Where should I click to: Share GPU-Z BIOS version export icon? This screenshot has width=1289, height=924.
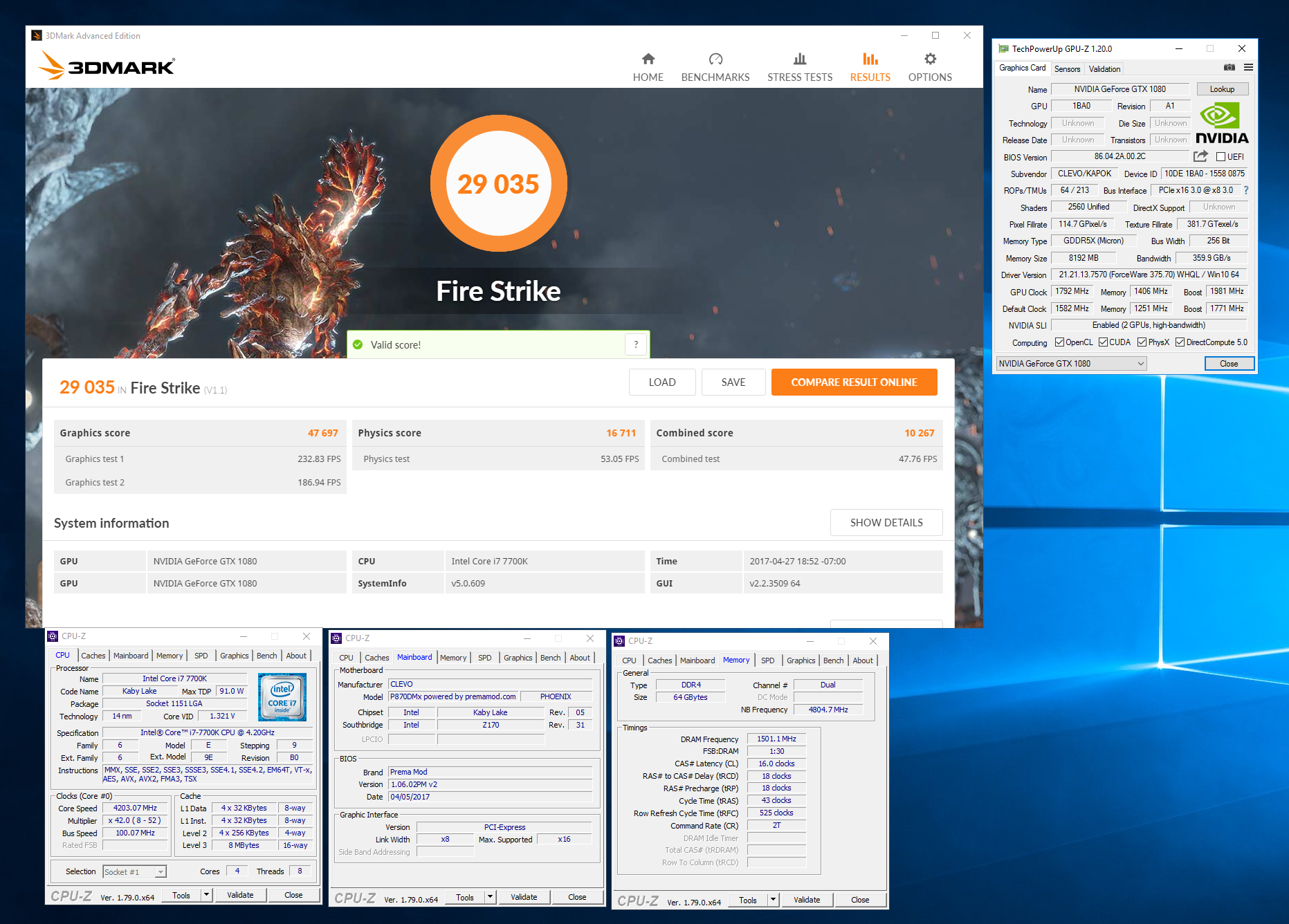pyautogui.click(x=1200, y=156)
